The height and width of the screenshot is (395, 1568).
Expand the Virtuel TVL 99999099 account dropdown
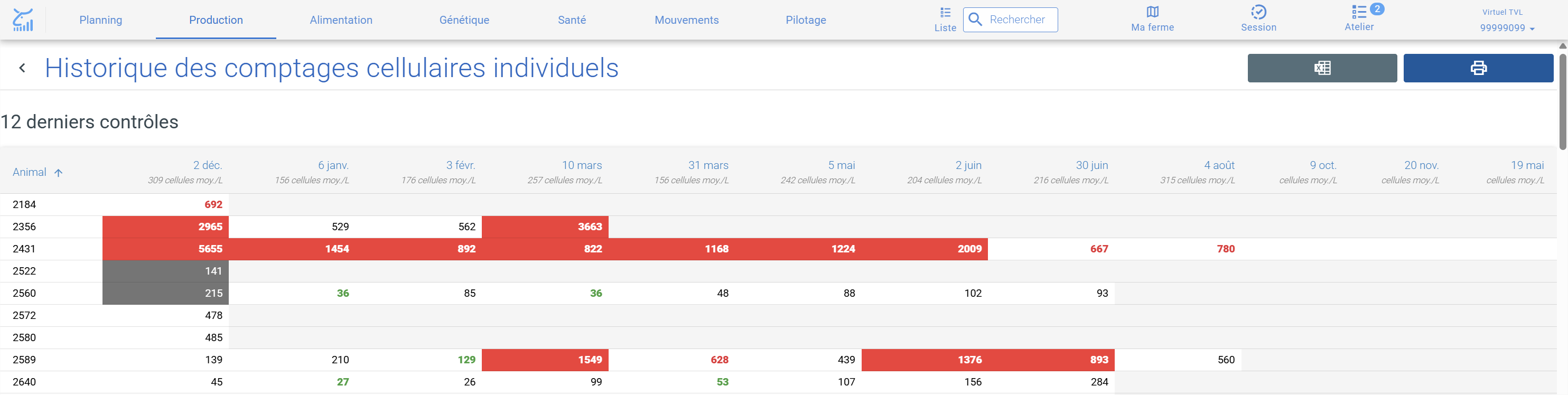[x=1507, y=20]
